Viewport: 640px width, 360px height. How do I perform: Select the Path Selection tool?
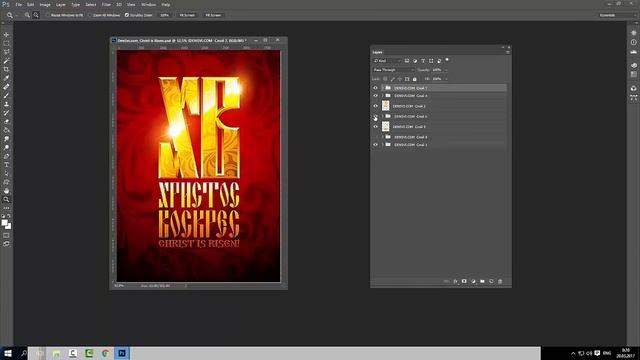(6, 173)
